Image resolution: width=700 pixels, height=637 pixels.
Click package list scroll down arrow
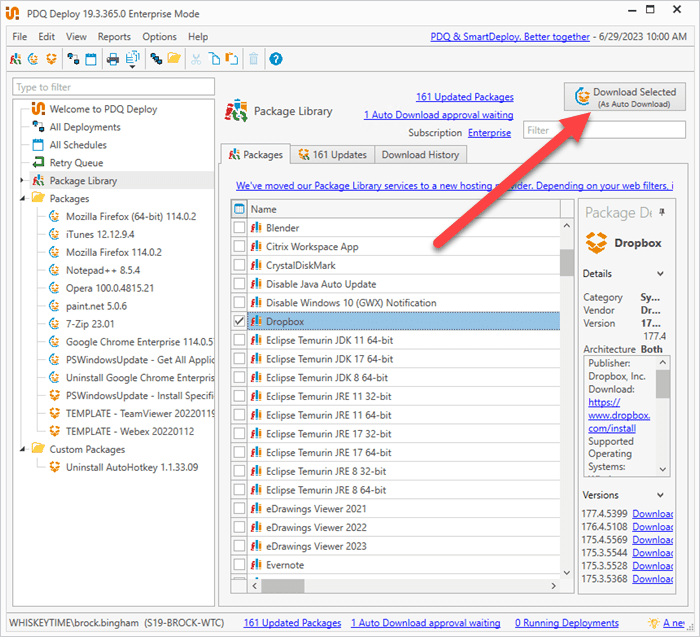567,573
